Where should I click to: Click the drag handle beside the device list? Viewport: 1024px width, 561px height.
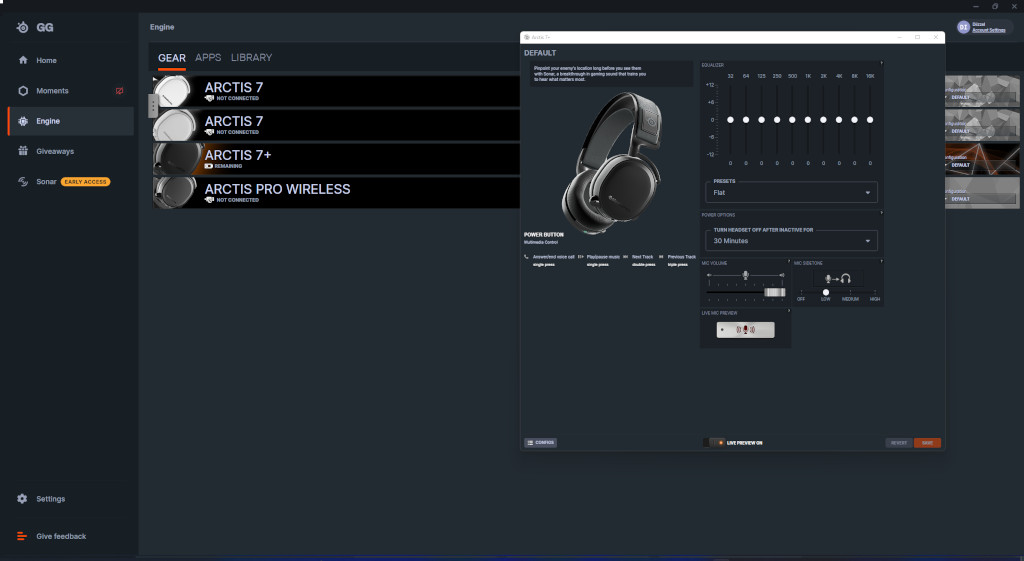click(x=153, y=106)
